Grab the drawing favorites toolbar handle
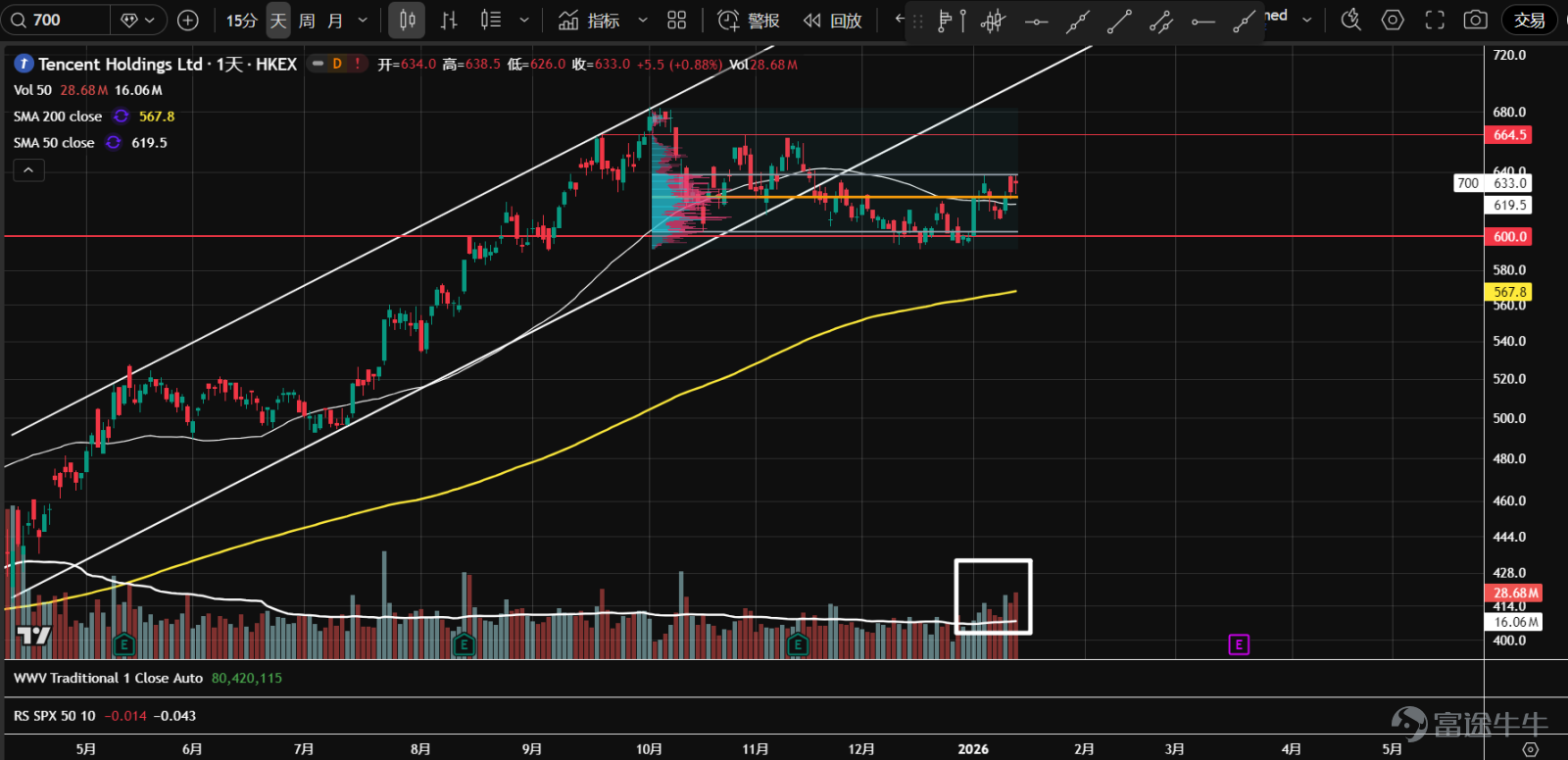Viewport: 1568px width, 760px height. 917,21
